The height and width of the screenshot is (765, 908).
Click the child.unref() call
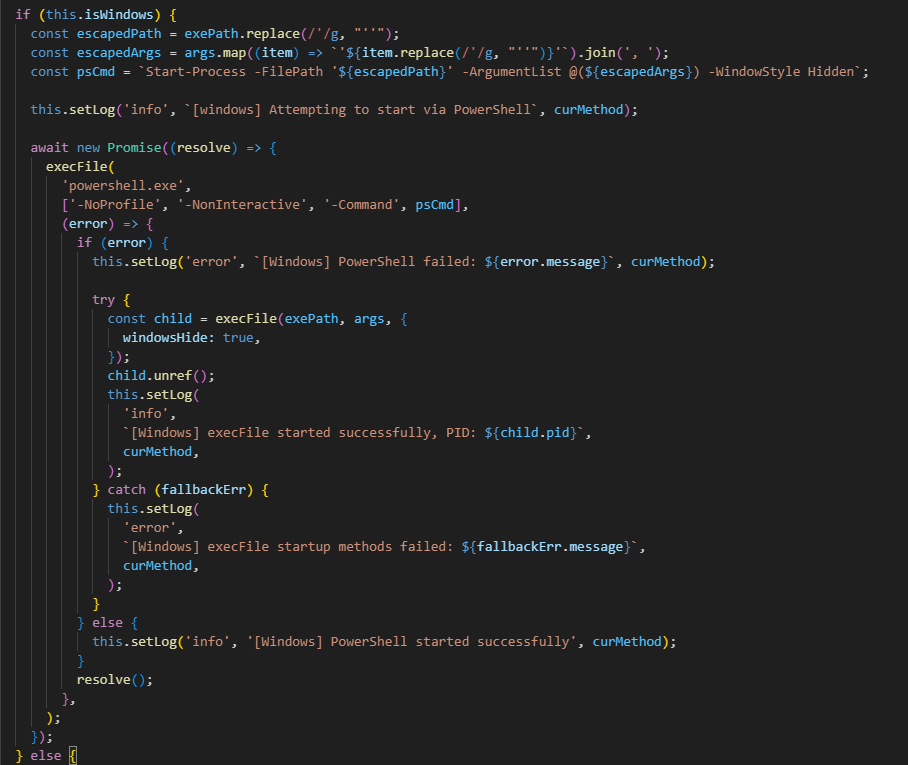[x=161, y=375]
